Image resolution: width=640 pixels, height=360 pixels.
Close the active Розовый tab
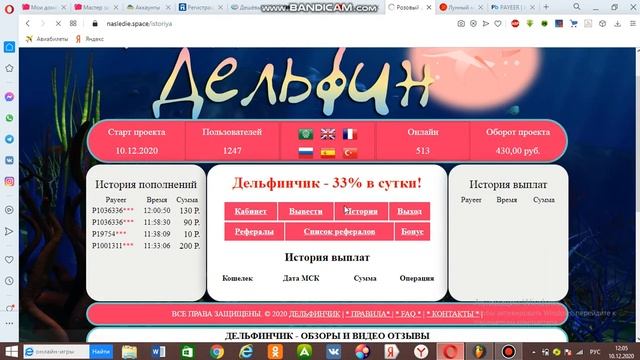(x=429, y=7)
